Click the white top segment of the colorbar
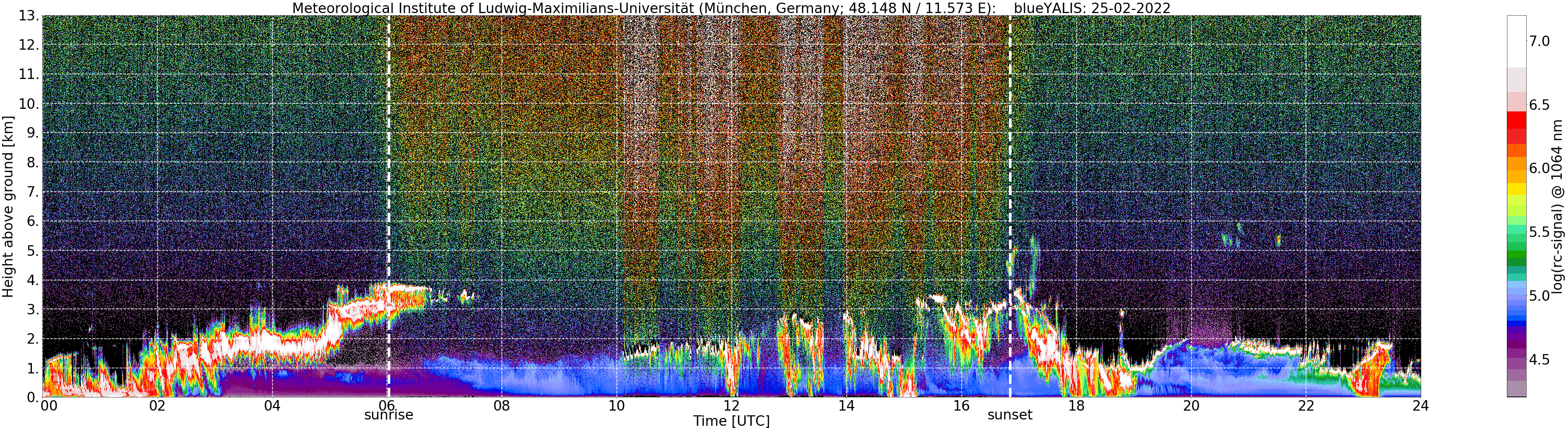The height and width of the screenshot is (431, 1568). 1516,41
